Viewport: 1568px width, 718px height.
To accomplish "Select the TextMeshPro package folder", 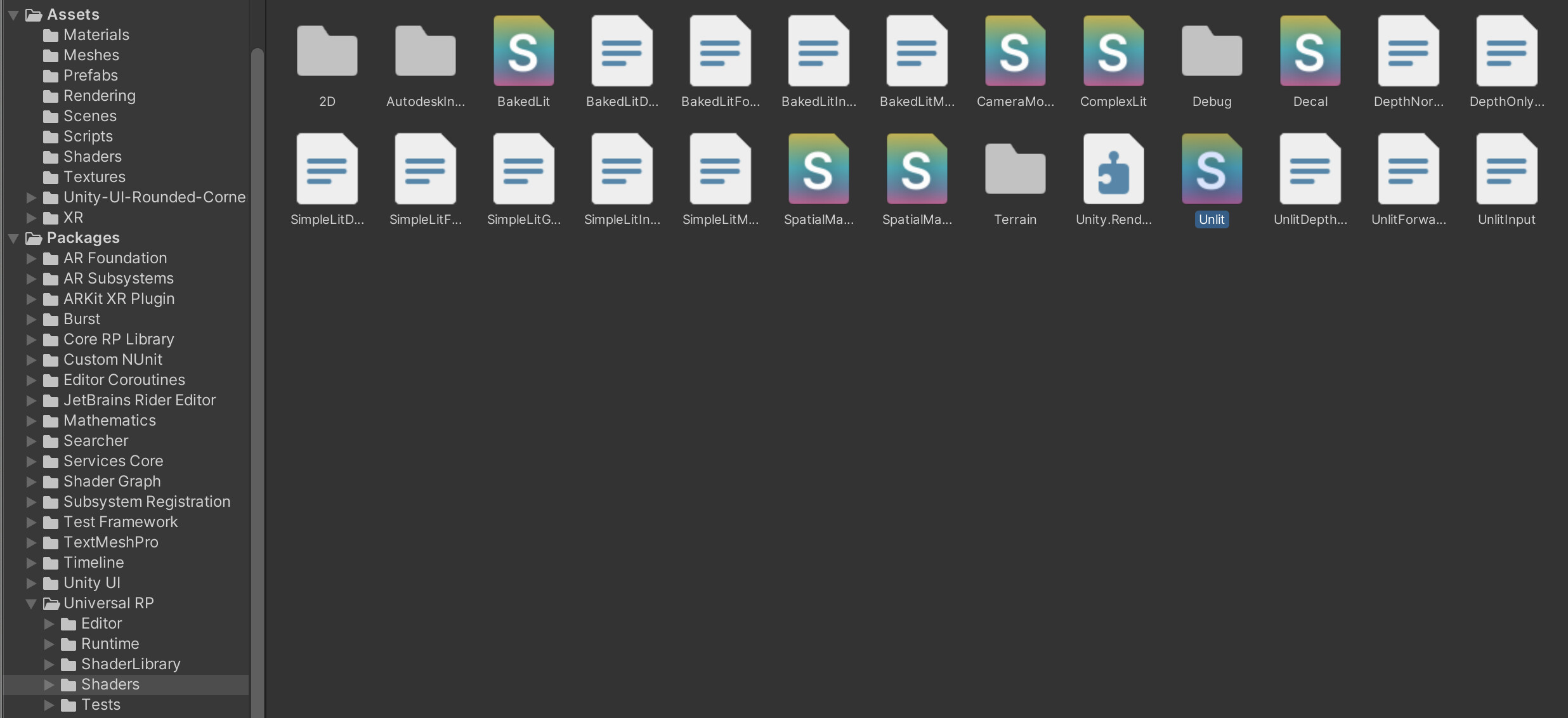I will (110, 542).
